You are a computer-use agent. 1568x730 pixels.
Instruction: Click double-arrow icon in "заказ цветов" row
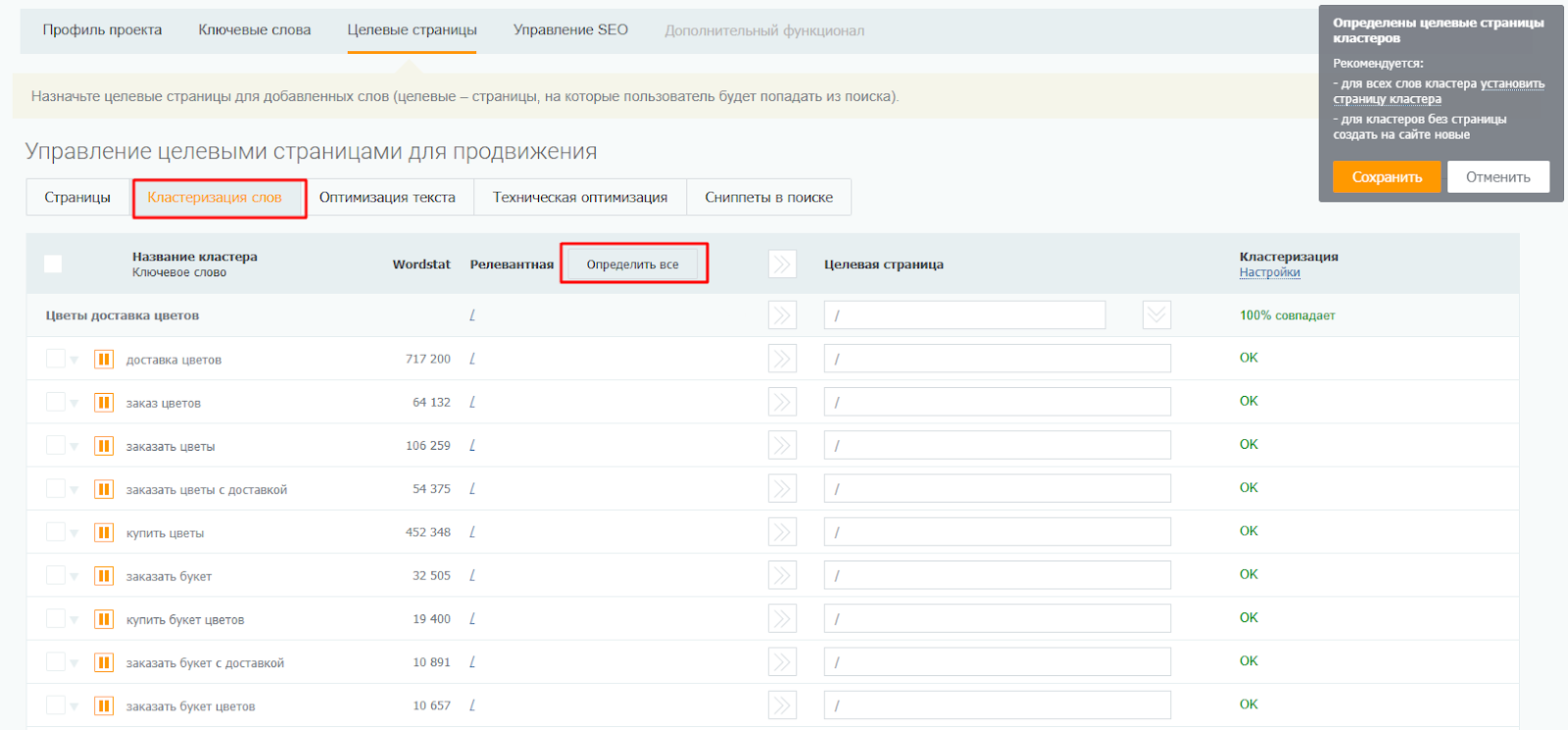tap(782, 403)
